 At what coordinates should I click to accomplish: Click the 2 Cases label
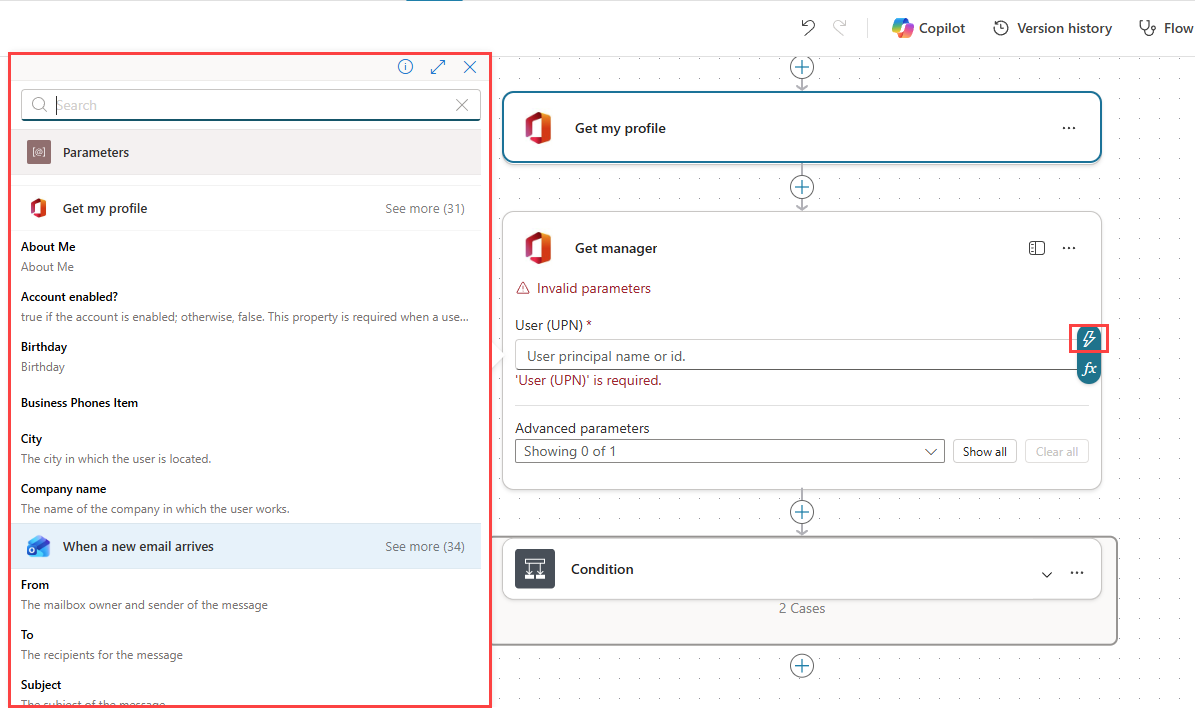(802, 609)
